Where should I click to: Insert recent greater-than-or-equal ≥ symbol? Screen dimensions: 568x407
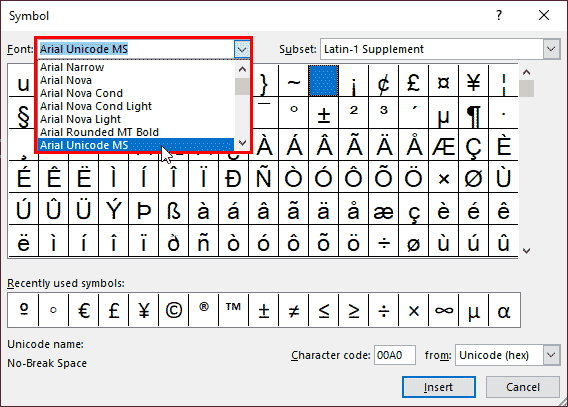click(x=354, y=310)
